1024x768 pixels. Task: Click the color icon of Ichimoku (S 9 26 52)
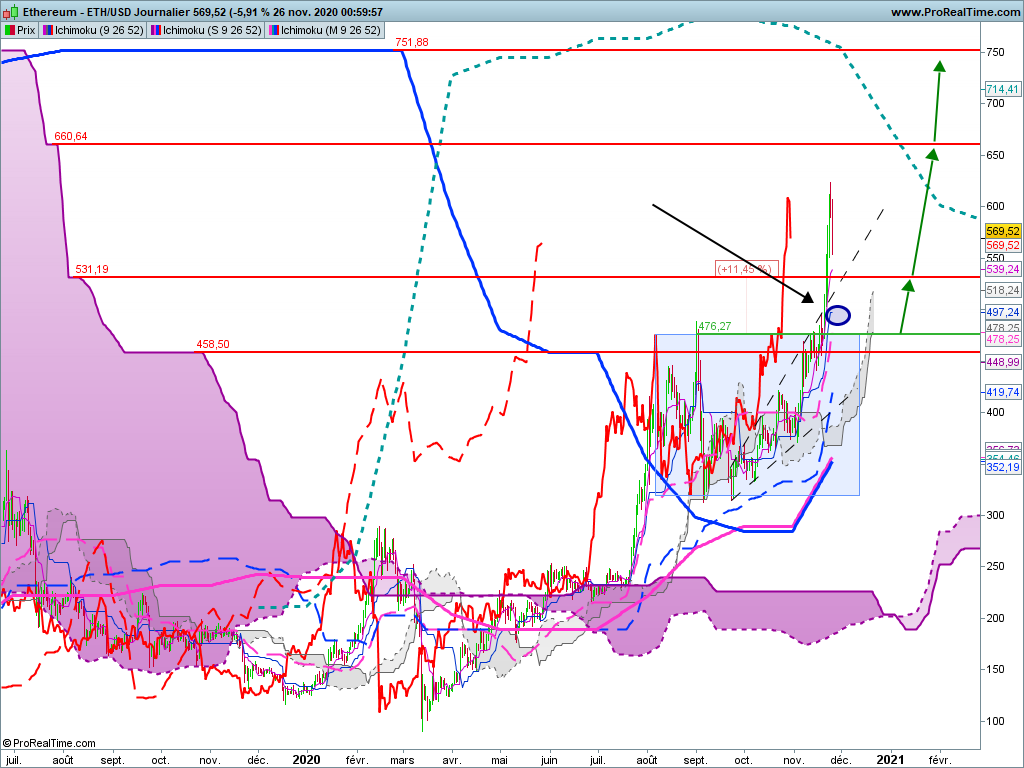[156, 30]
